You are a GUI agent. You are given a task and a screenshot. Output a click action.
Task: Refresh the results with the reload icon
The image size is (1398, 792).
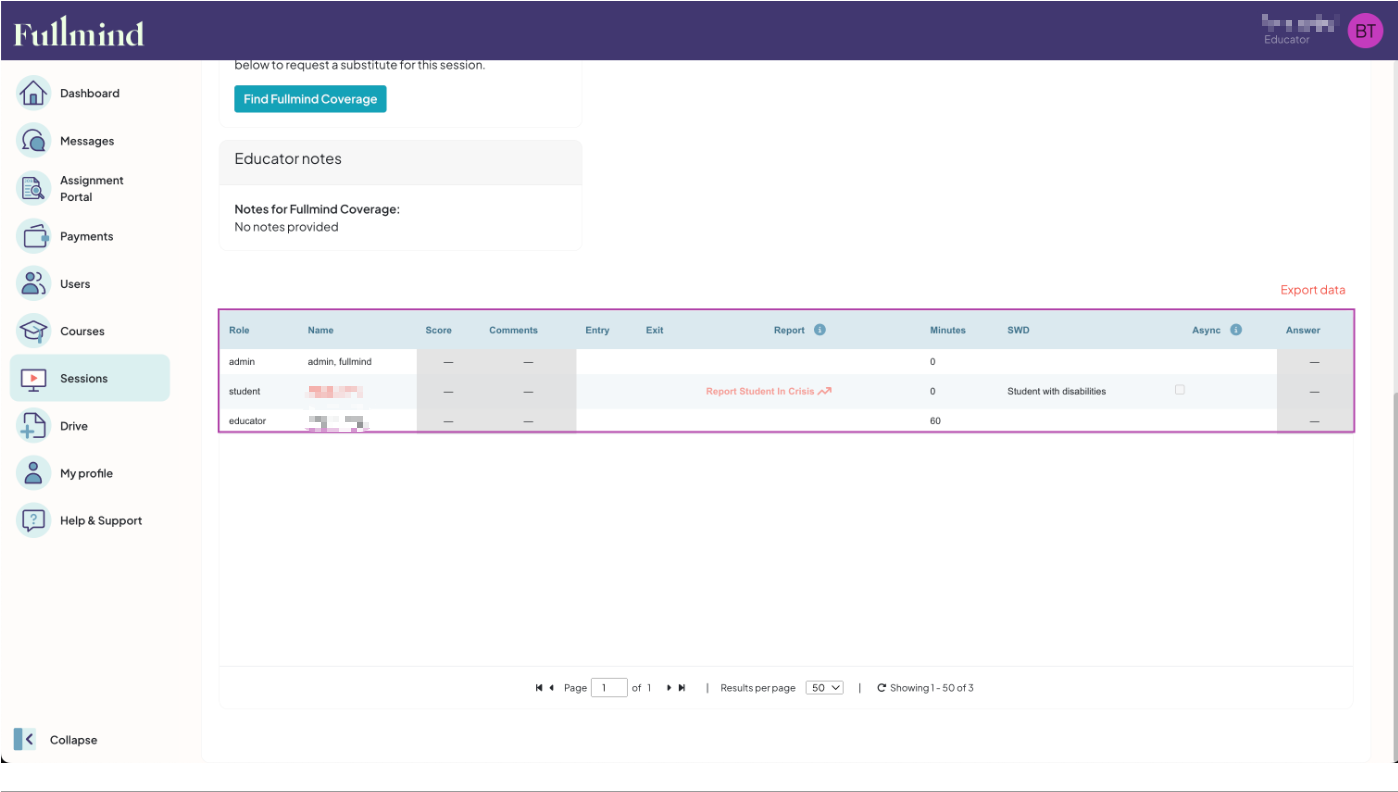click(x=881, y=687)
